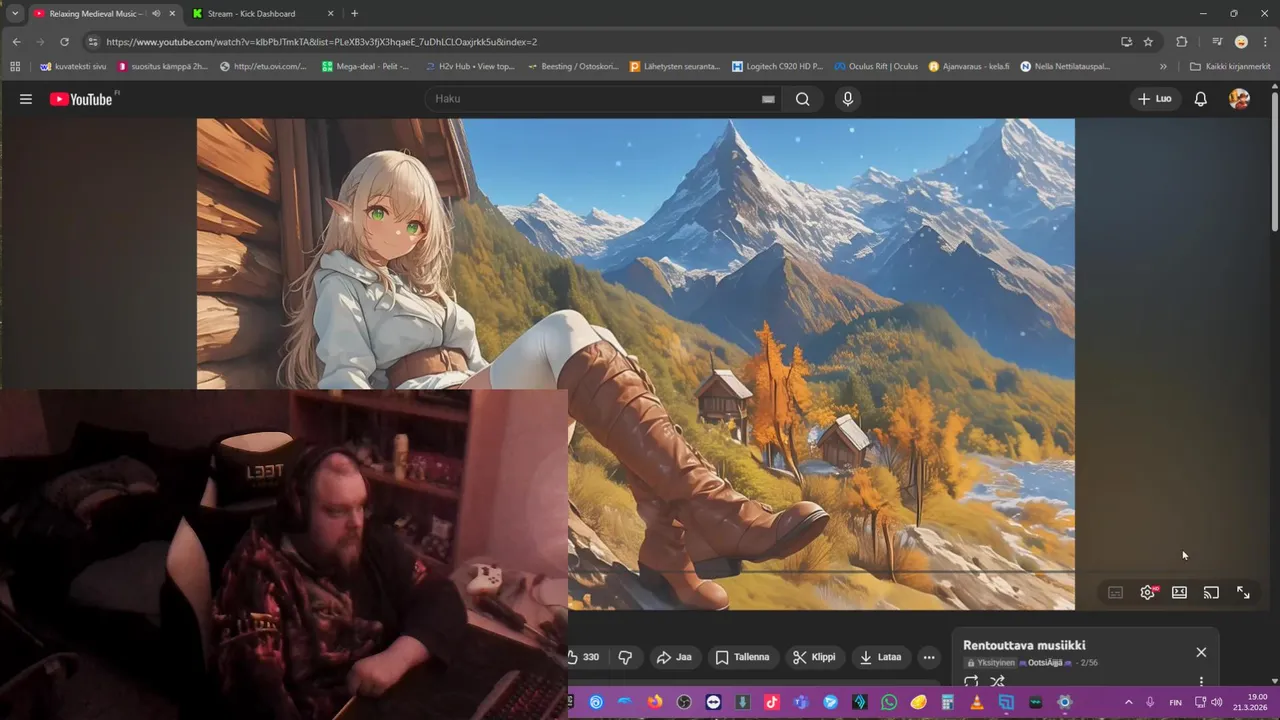This screenshot has width=1280, height=720.
Task: Switch to Stream - Kick Dashboard tab
Action: pos(260,14)
